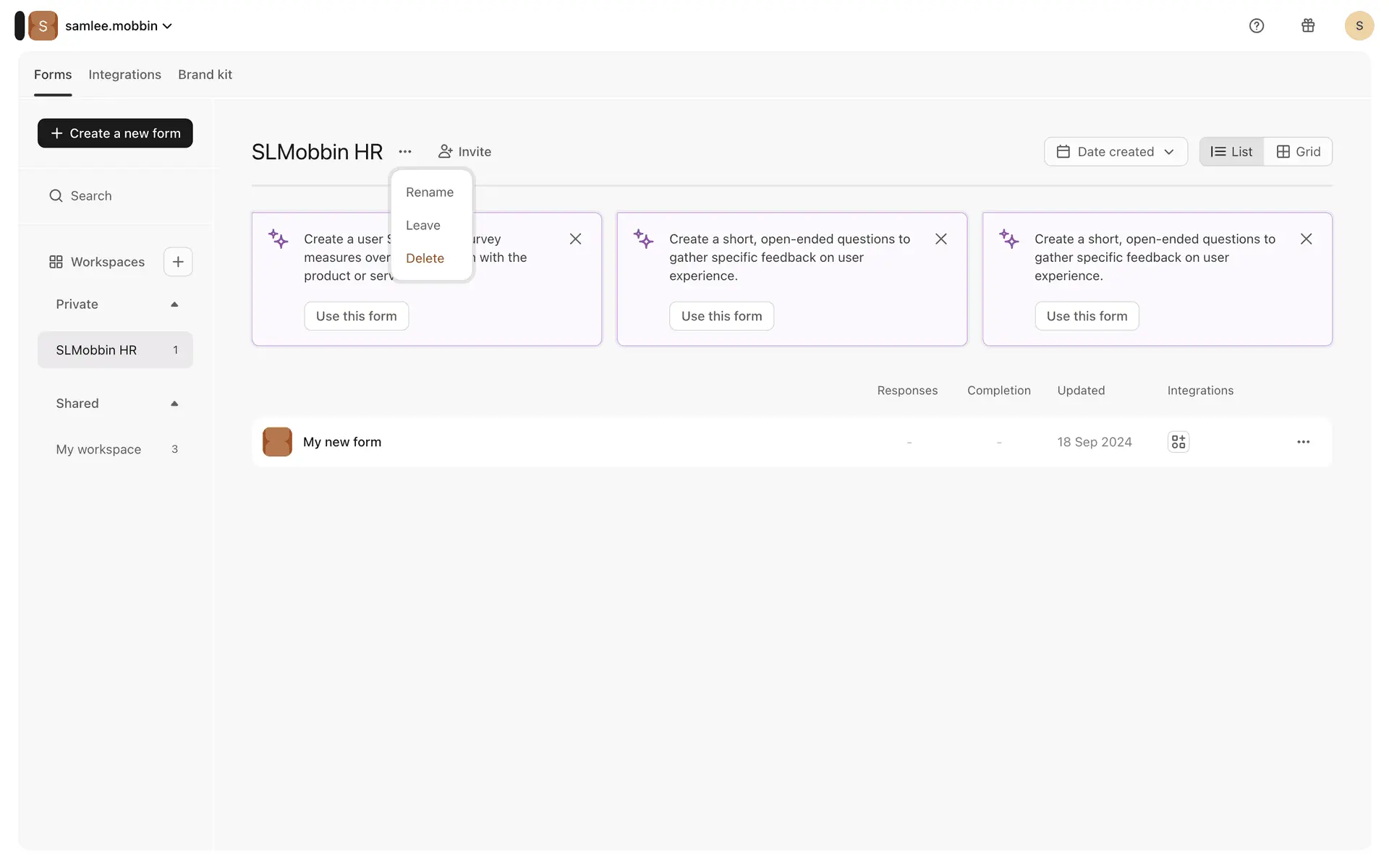The width and height of the screenshot is (1389, 868).
Task: Switch to List view
Action: tap(1231, 152)
